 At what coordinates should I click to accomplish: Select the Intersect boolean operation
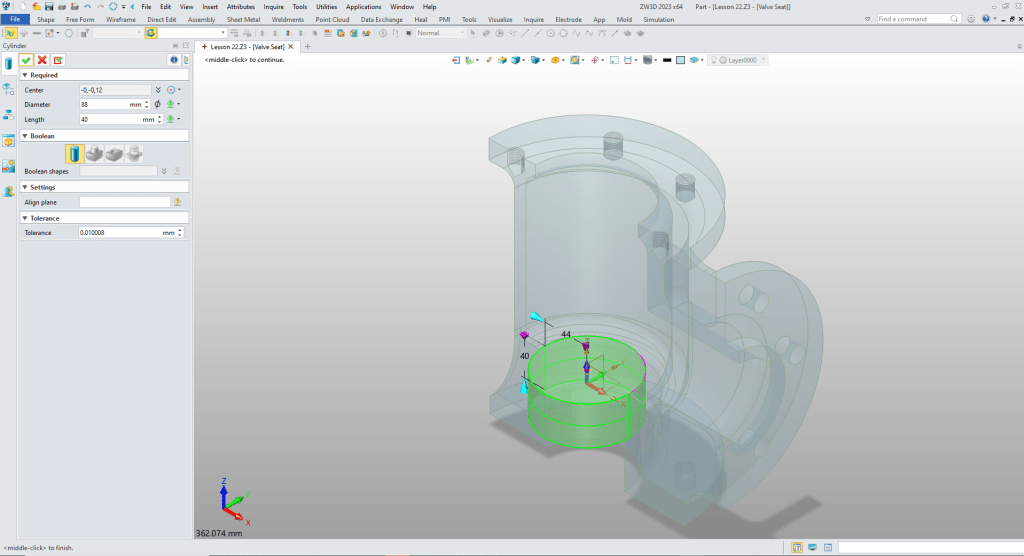pyautogui.click(x=133, y=153)
